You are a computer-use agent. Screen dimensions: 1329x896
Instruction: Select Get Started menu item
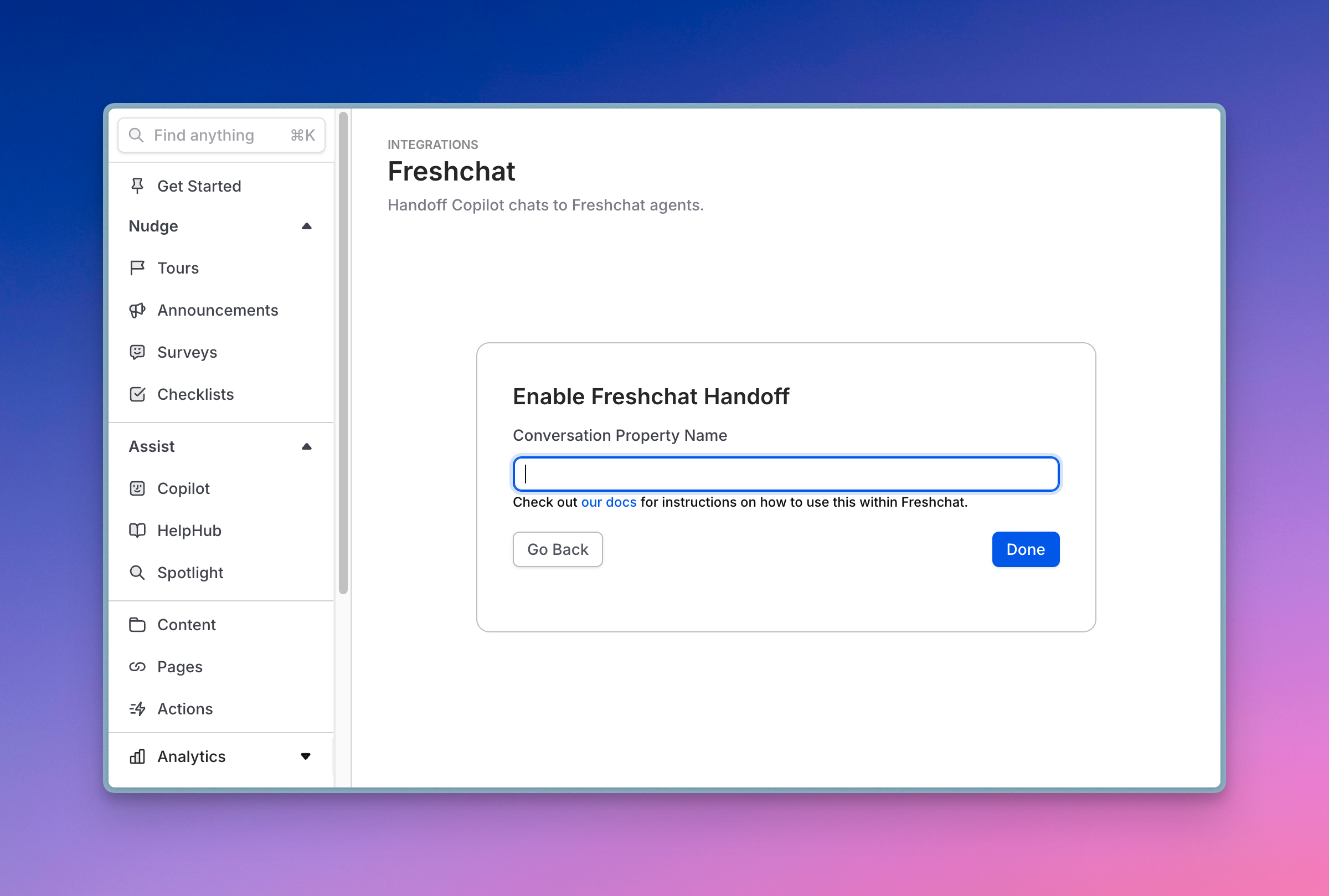coord(199,185)
